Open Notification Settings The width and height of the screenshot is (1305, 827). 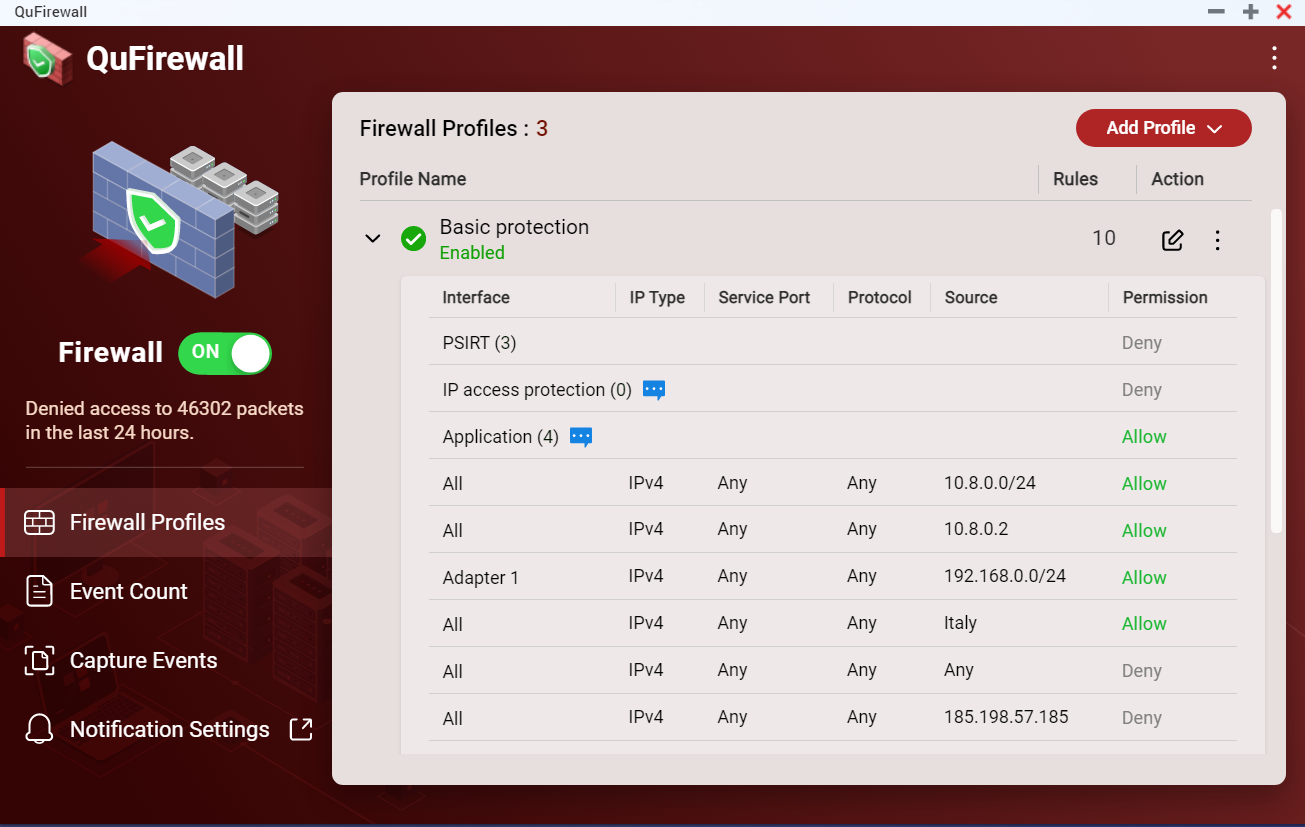(x=169, y=729)
